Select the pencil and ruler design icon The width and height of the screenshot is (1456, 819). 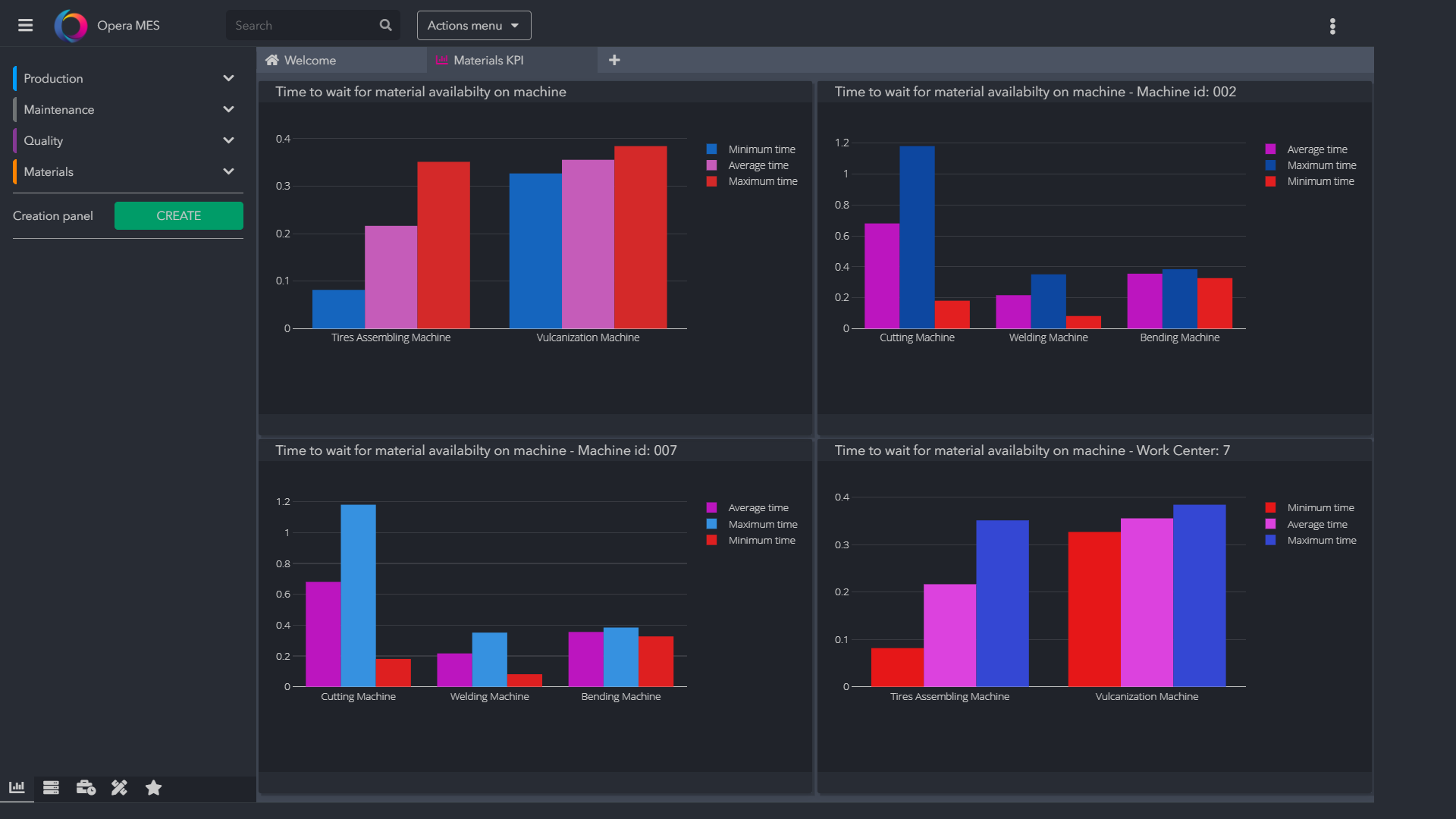coord(119,788)
